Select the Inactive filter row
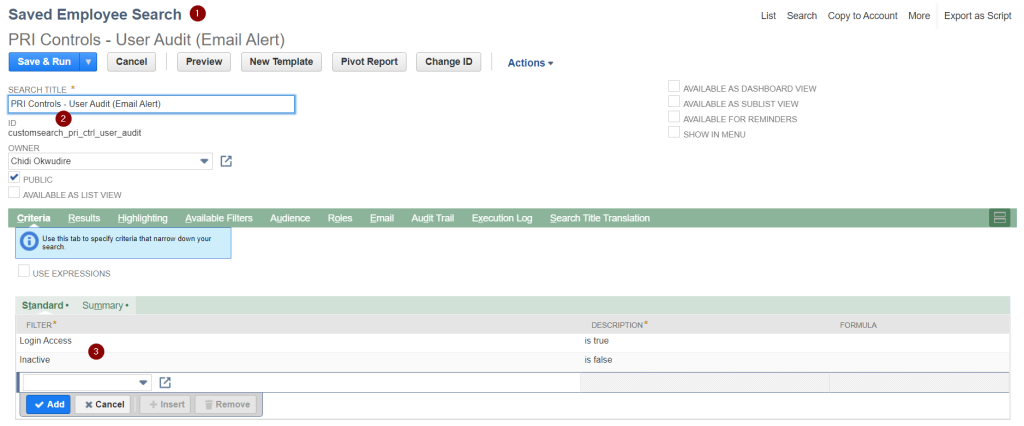This screenshot has width=1024, height=426. click(513, 360)
